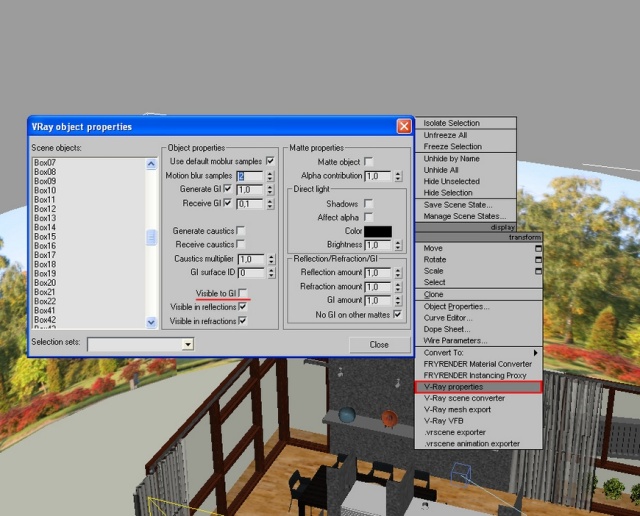Click the GI surface ID input field
The image size is (640, 516).
tap(252, 273)
